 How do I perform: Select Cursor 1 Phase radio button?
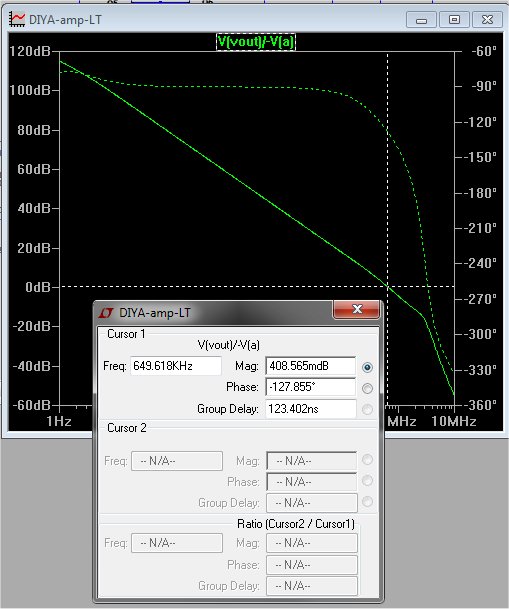point(367,388)
